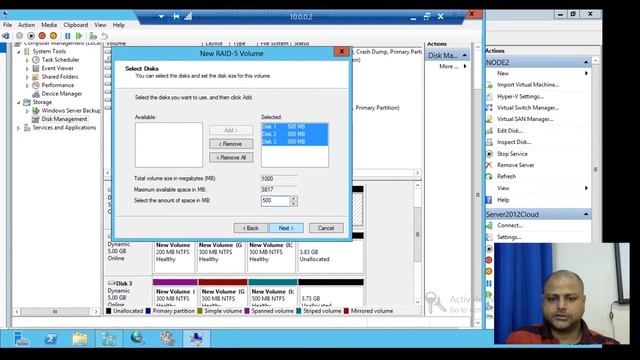Image resolution: width=640 pixels, height=360 pixels.
Task: Click Help icon in Hyper-V Actions
Action: 489,200
